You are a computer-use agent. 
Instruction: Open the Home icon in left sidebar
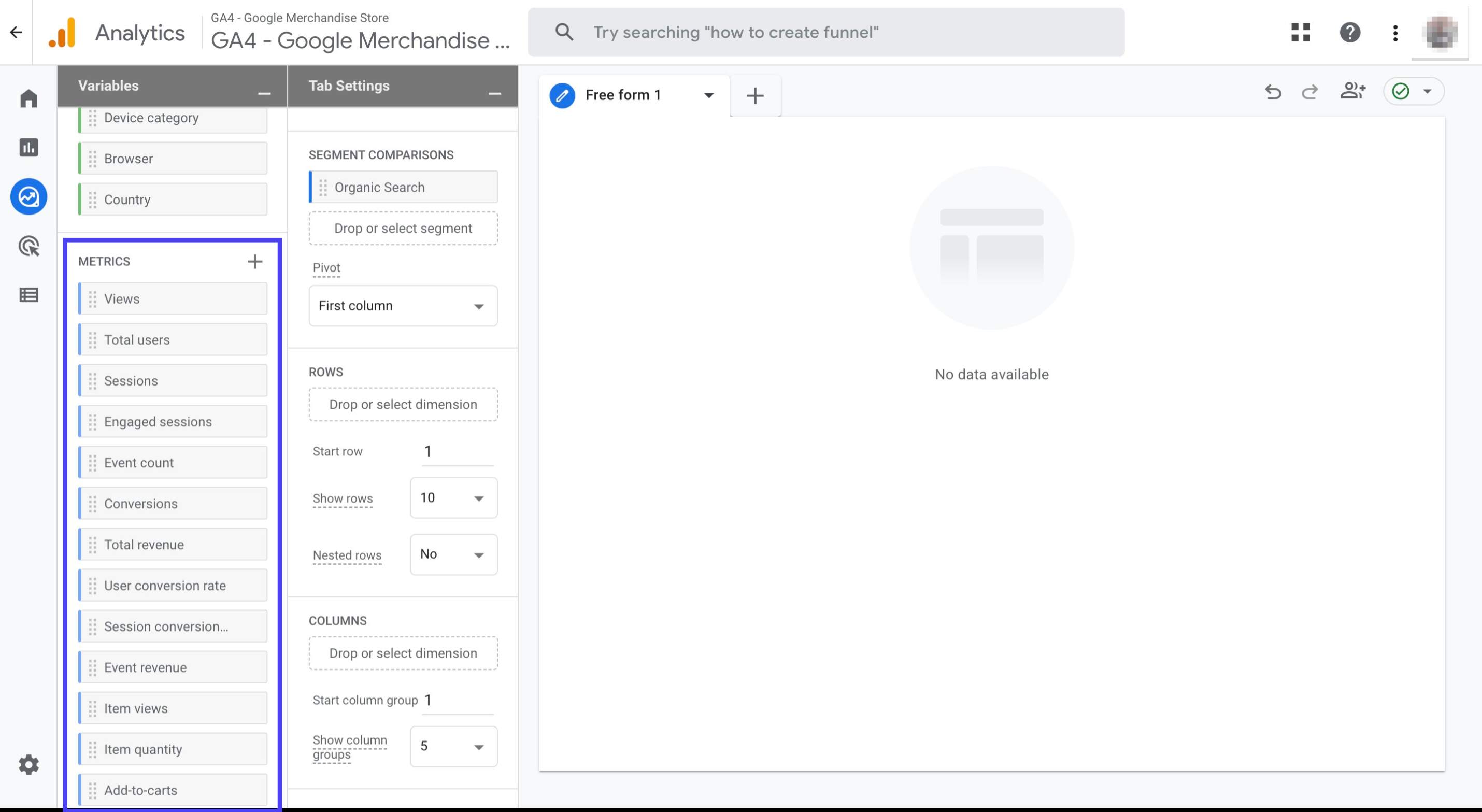pyautogui.click(x=29, y=98)
